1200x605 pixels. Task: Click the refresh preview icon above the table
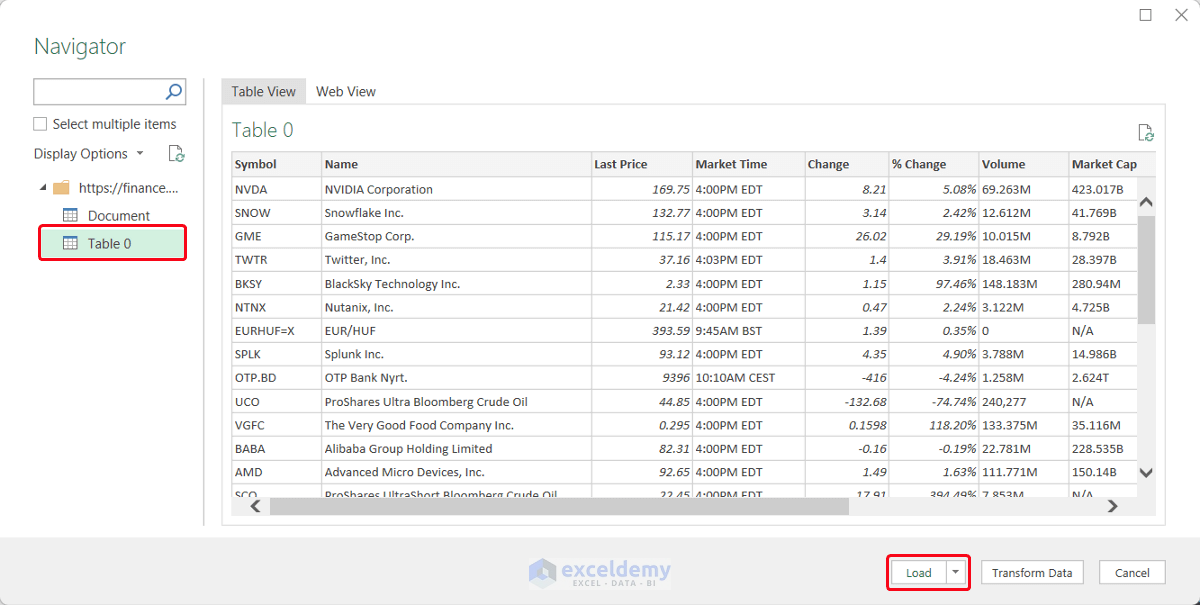[1146, 133]
